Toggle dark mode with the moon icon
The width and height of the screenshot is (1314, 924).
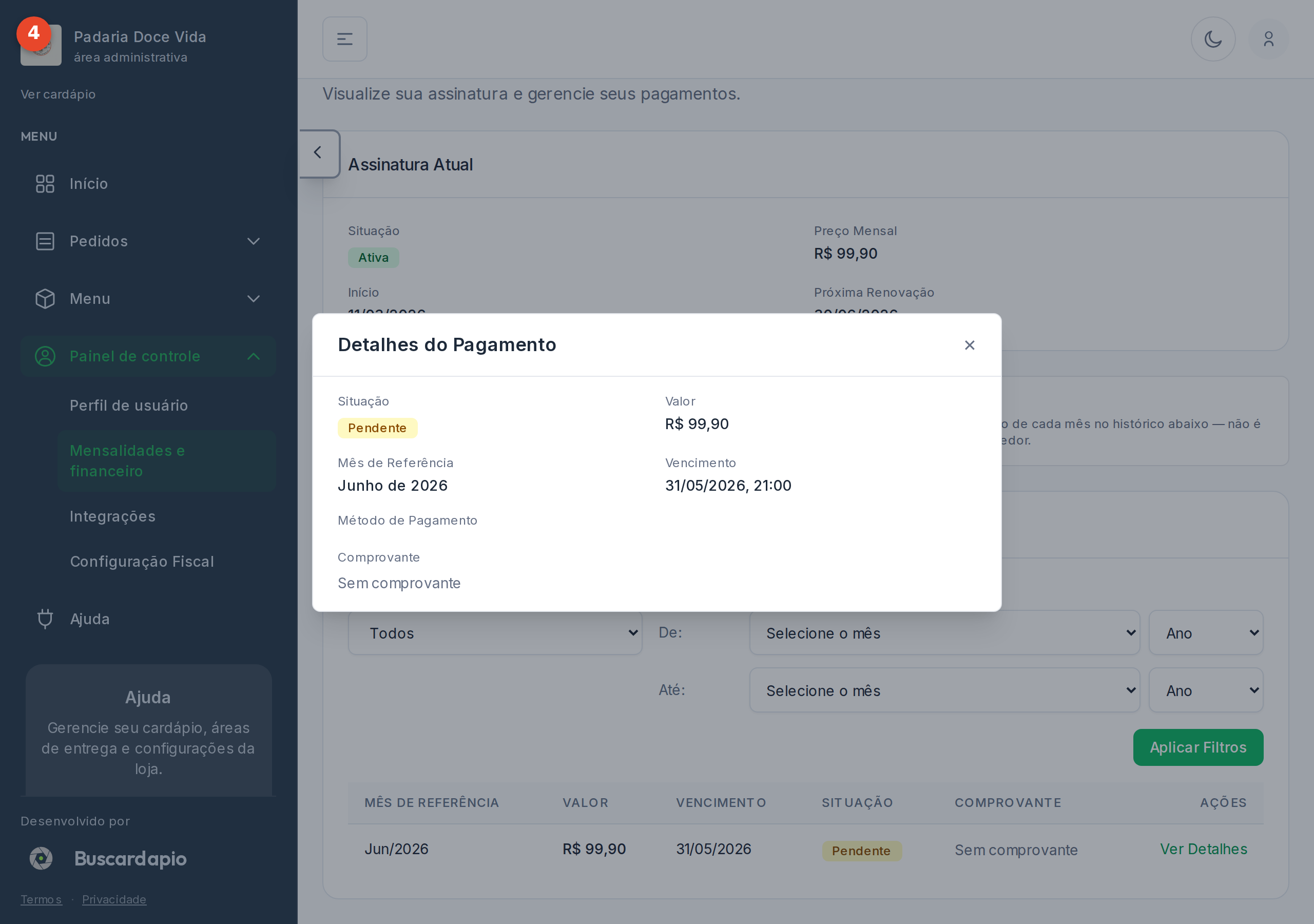tap(1213, 39)
